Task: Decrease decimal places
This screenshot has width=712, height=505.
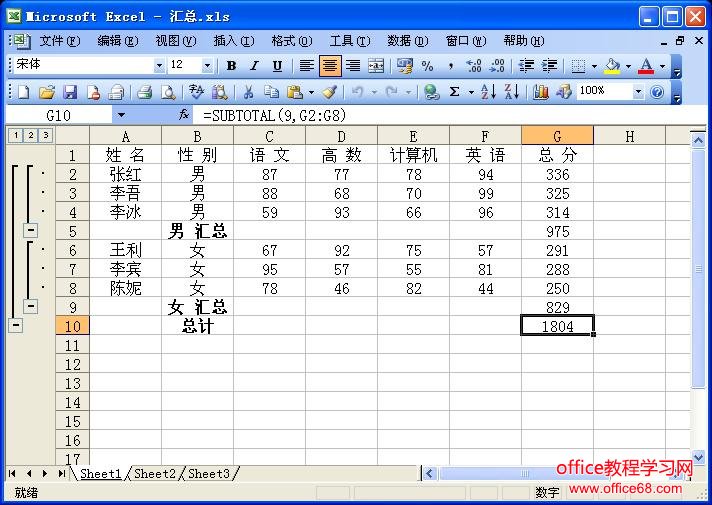Action: pos(497,66)
